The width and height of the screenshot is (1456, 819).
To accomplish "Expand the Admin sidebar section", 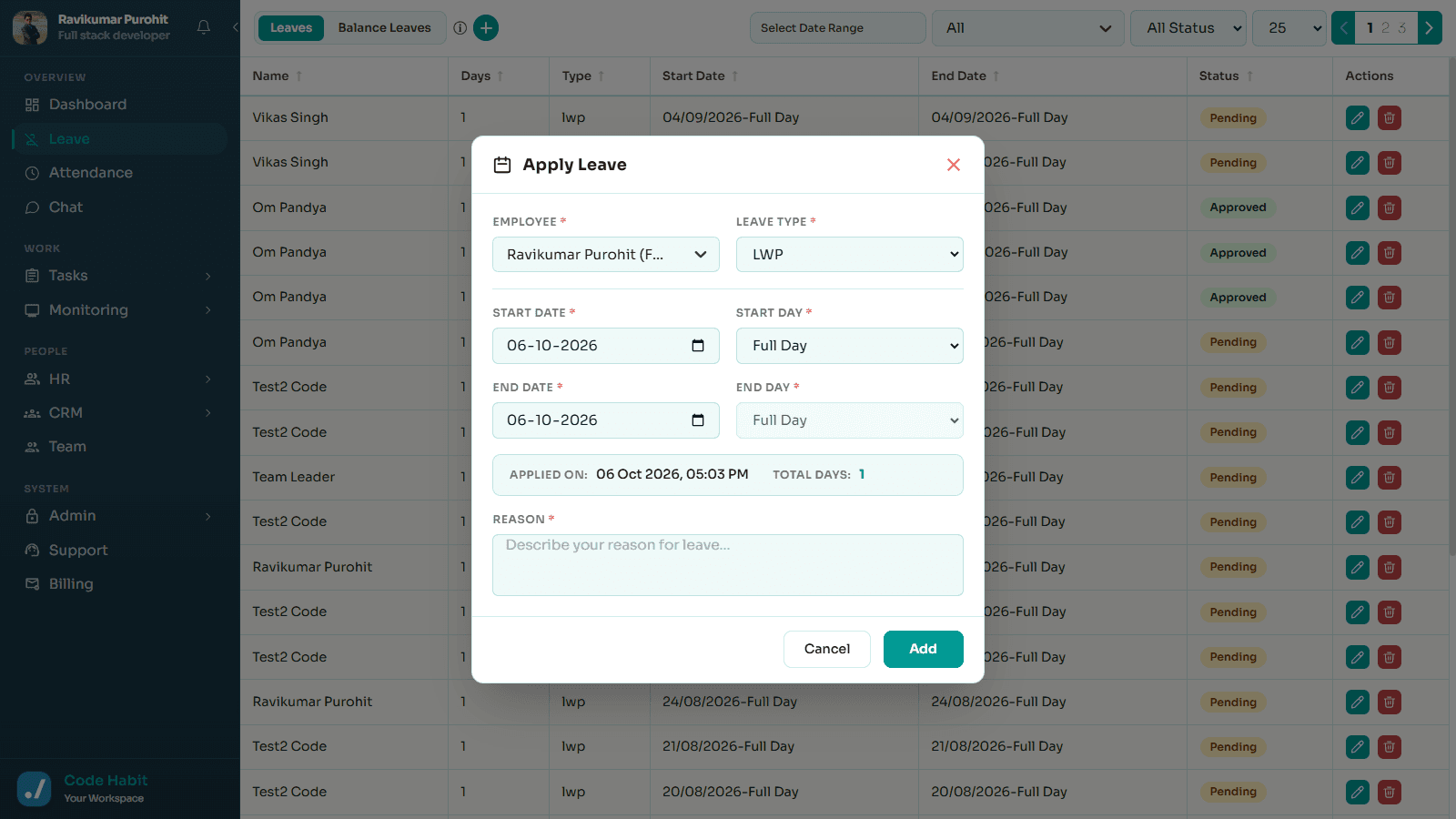I will [119, 516].
